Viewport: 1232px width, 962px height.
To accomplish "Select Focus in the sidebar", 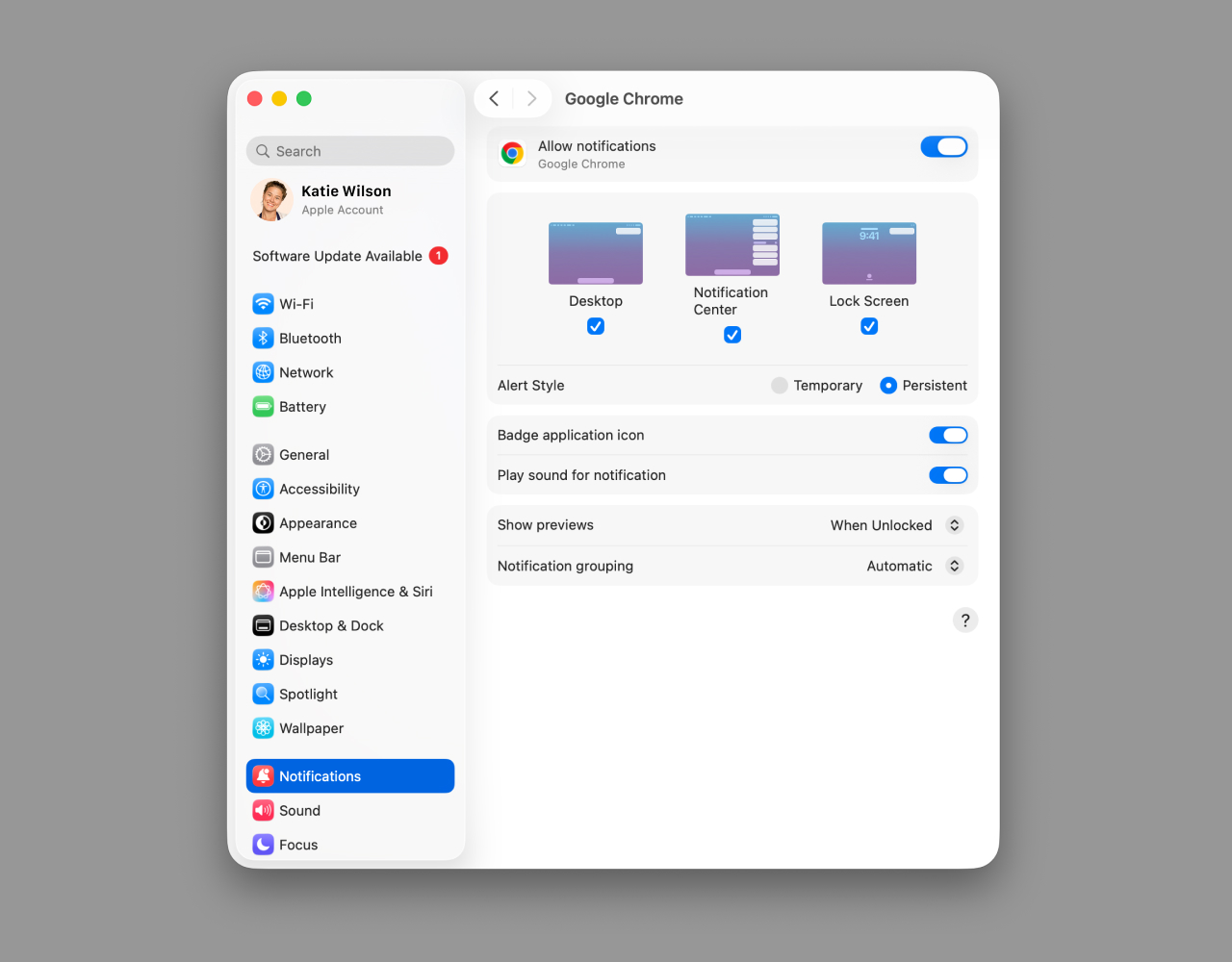I will click(x=350, y=845).
